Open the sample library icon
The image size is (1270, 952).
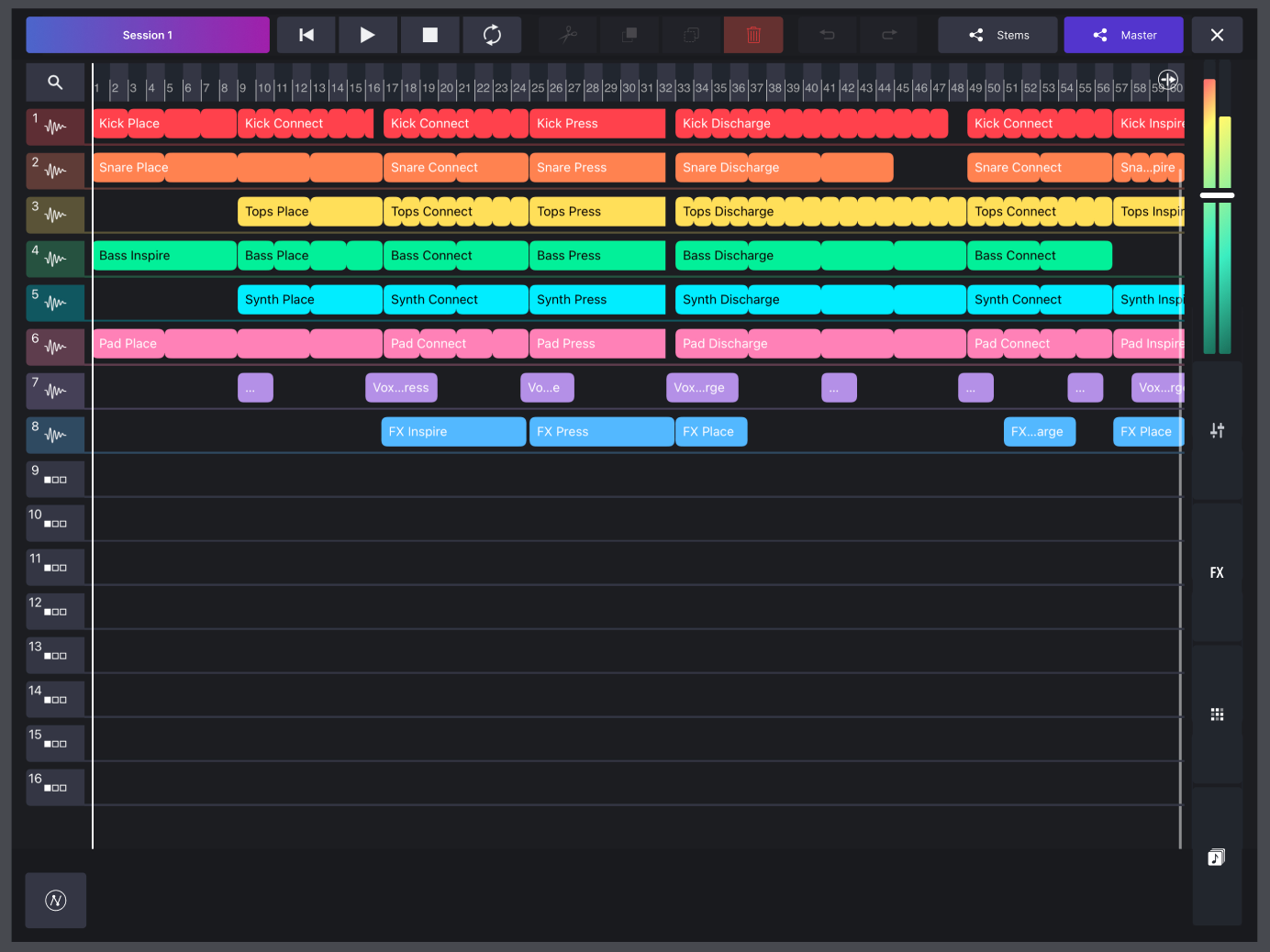tap(1217, 857)
